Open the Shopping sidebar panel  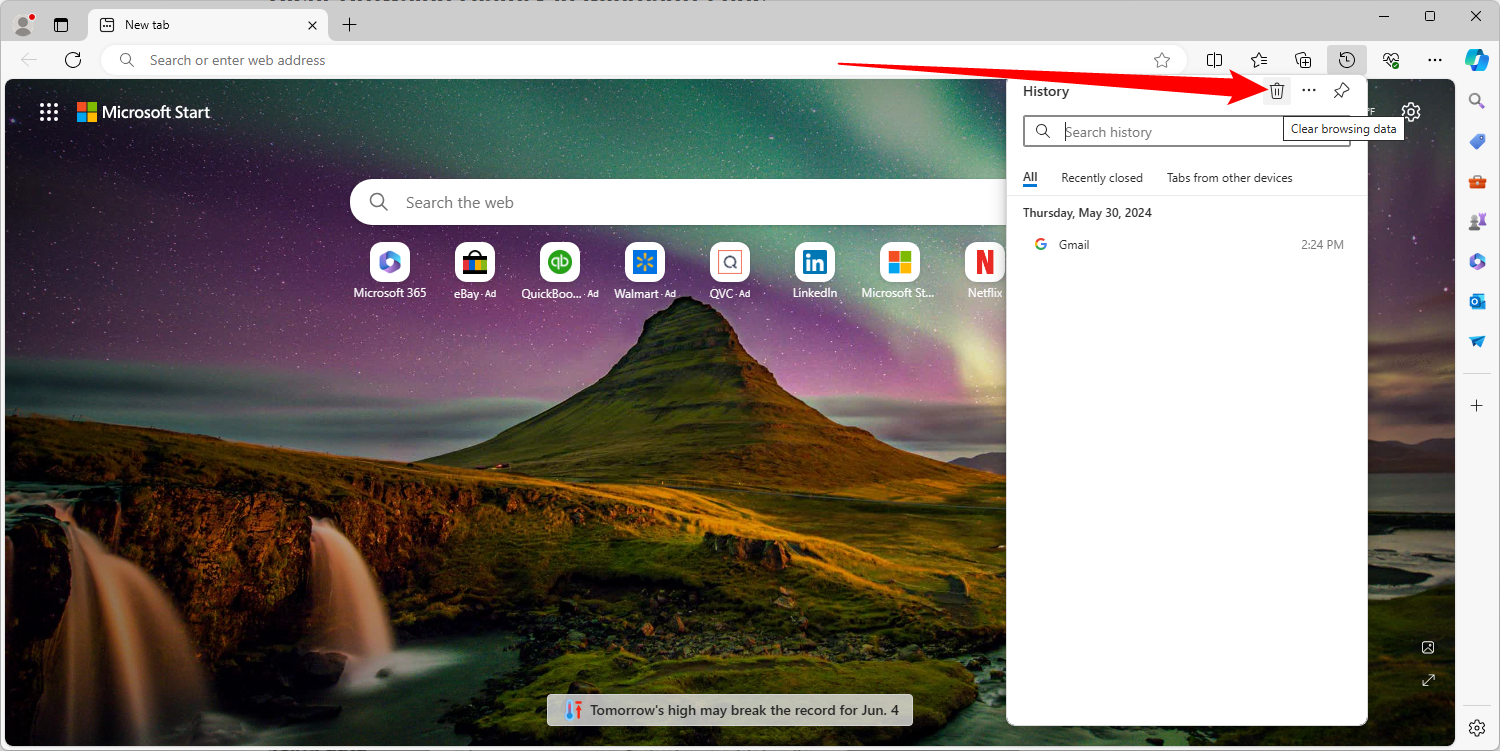[x=1476, y=141]
